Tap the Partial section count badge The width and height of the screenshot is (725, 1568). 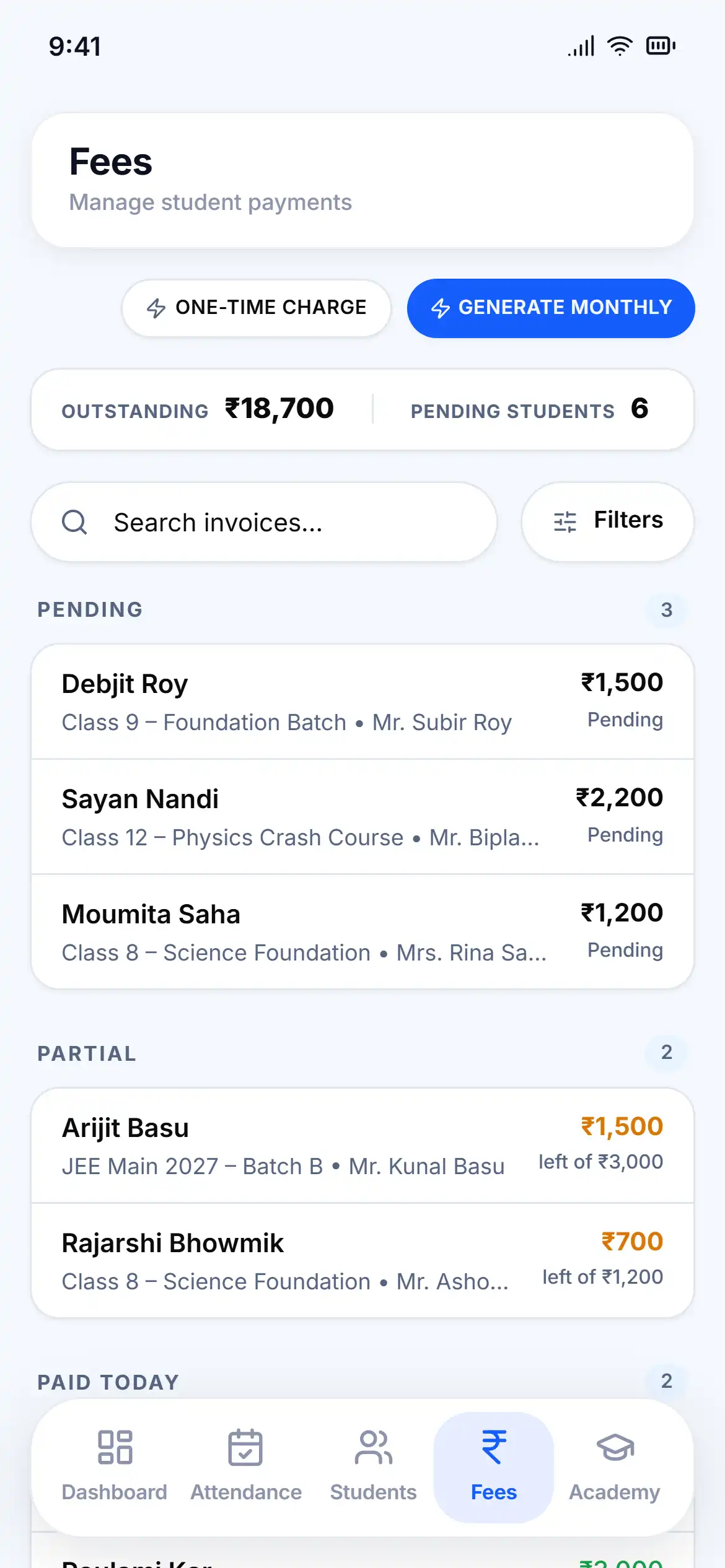click(x=667, y=1052)
